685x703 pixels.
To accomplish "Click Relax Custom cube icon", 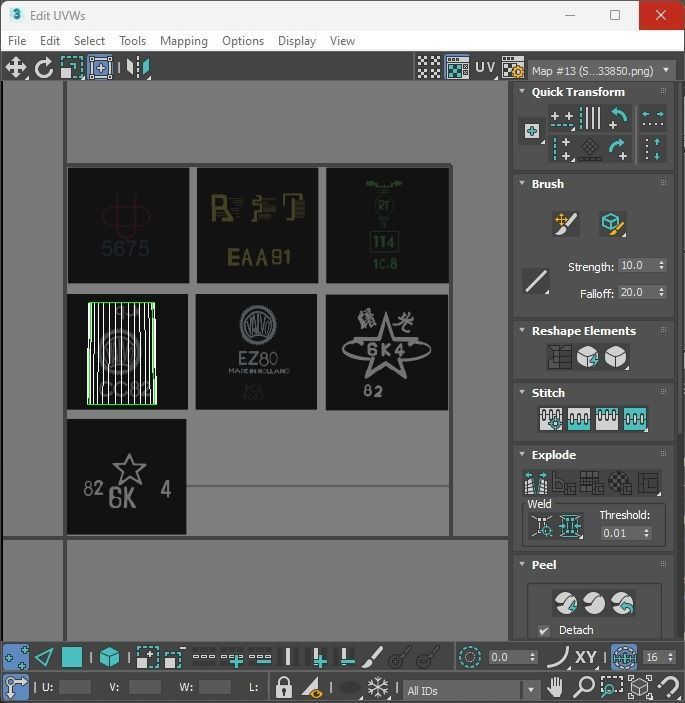I will (616, 357).
